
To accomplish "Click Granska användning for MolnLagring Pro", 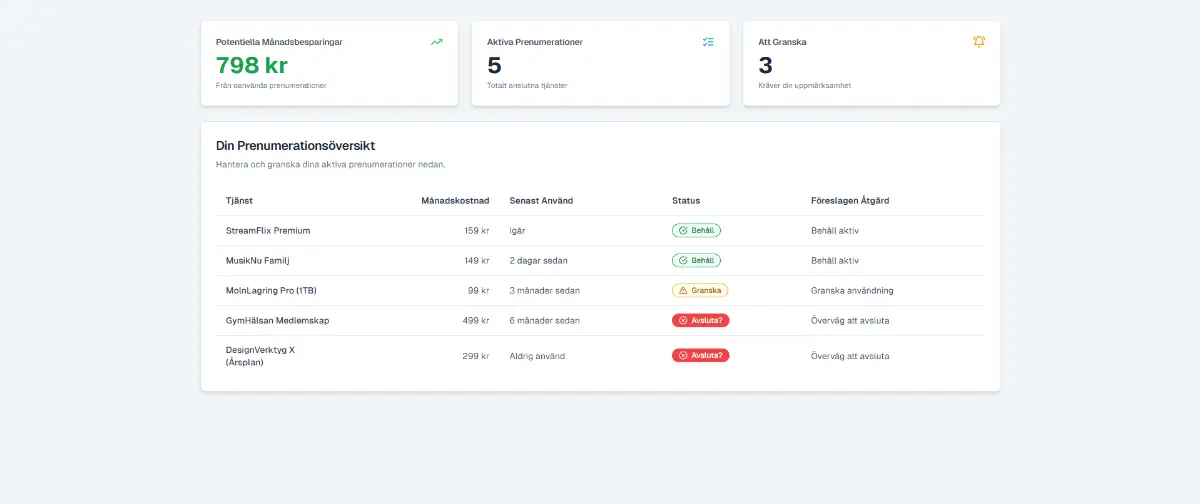I will [x=852, y=290].
